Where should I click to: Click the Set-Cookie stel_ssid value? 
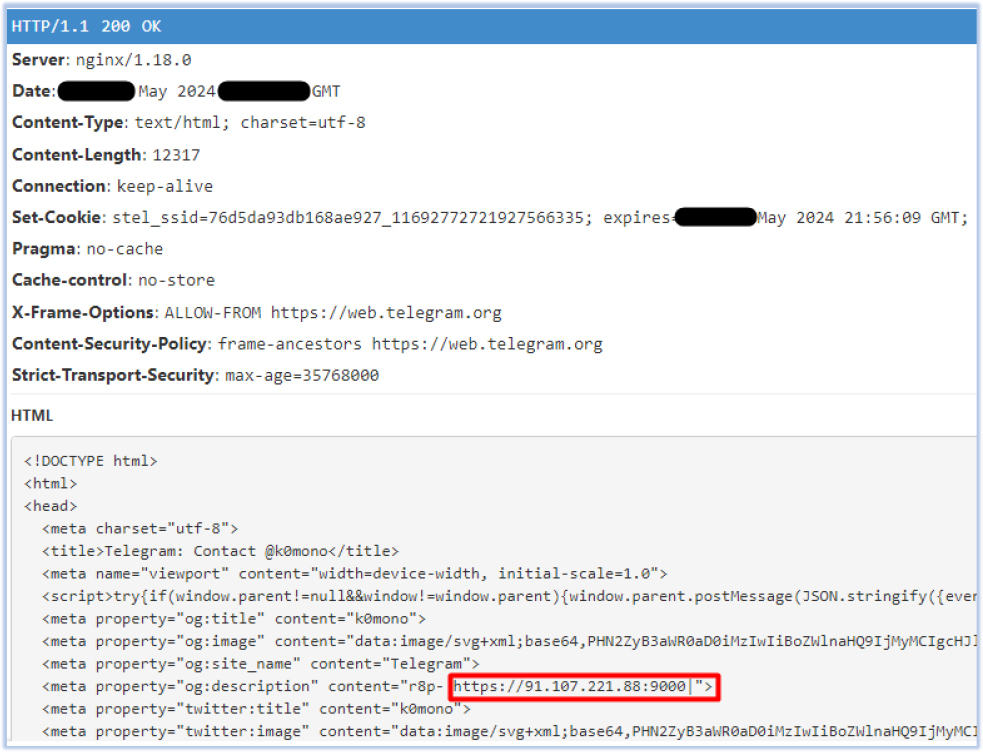point(348,217)
